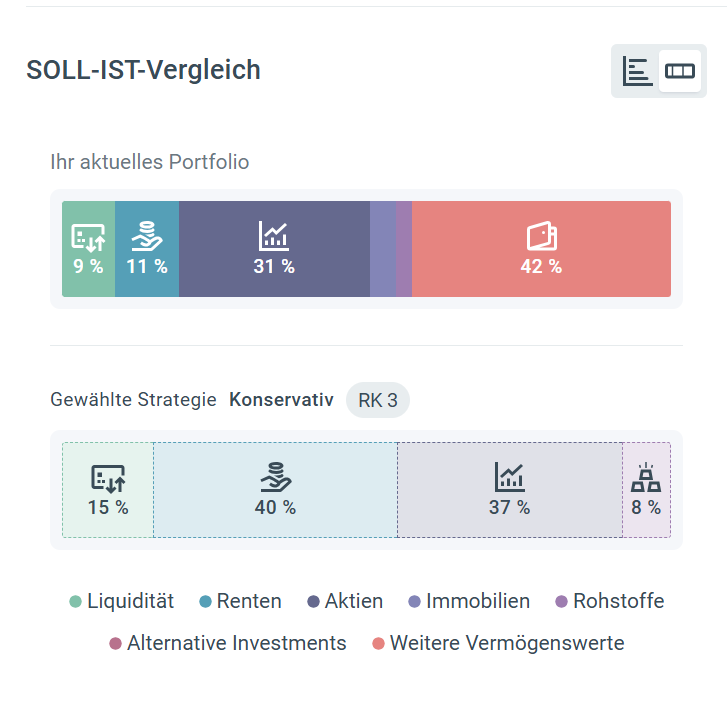Toggle the Alternative Investments legend entry
Image resolution: width=727 pixels, height=718 pixels.
(228, 643)
